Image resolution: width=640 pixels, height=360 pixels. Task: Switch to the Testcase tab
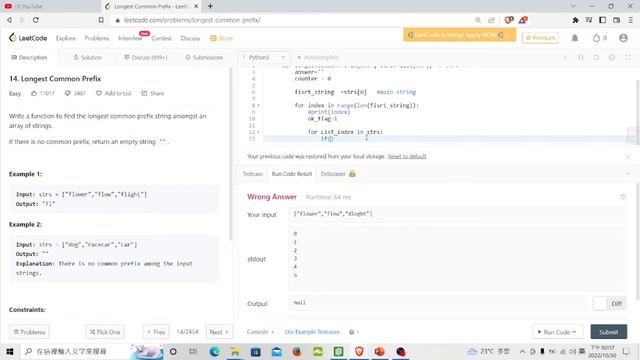(x=253, y=174)
